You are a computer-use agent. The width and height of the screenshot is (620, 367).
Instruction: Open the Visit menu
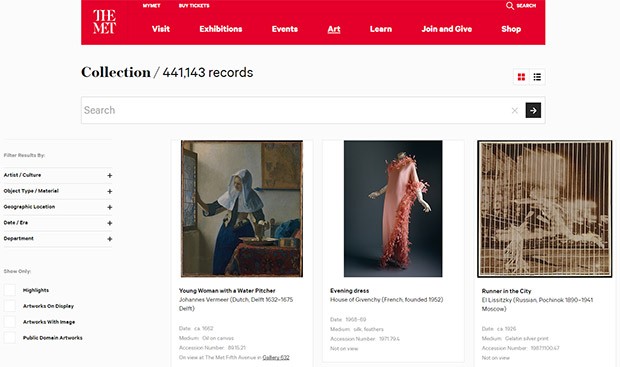click(161, 29)
